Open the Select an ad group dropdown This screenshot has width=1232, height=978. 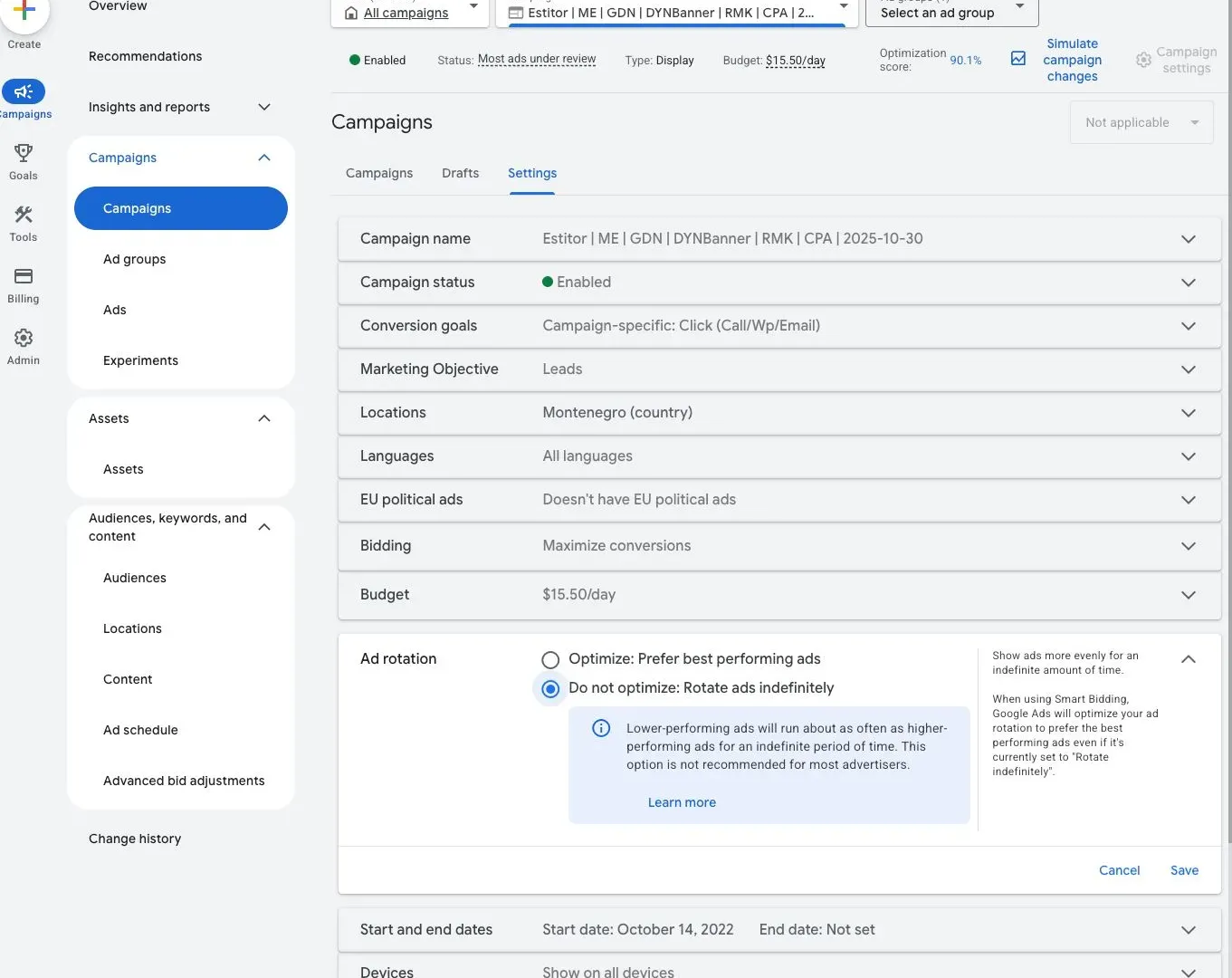tap(951, 13)
